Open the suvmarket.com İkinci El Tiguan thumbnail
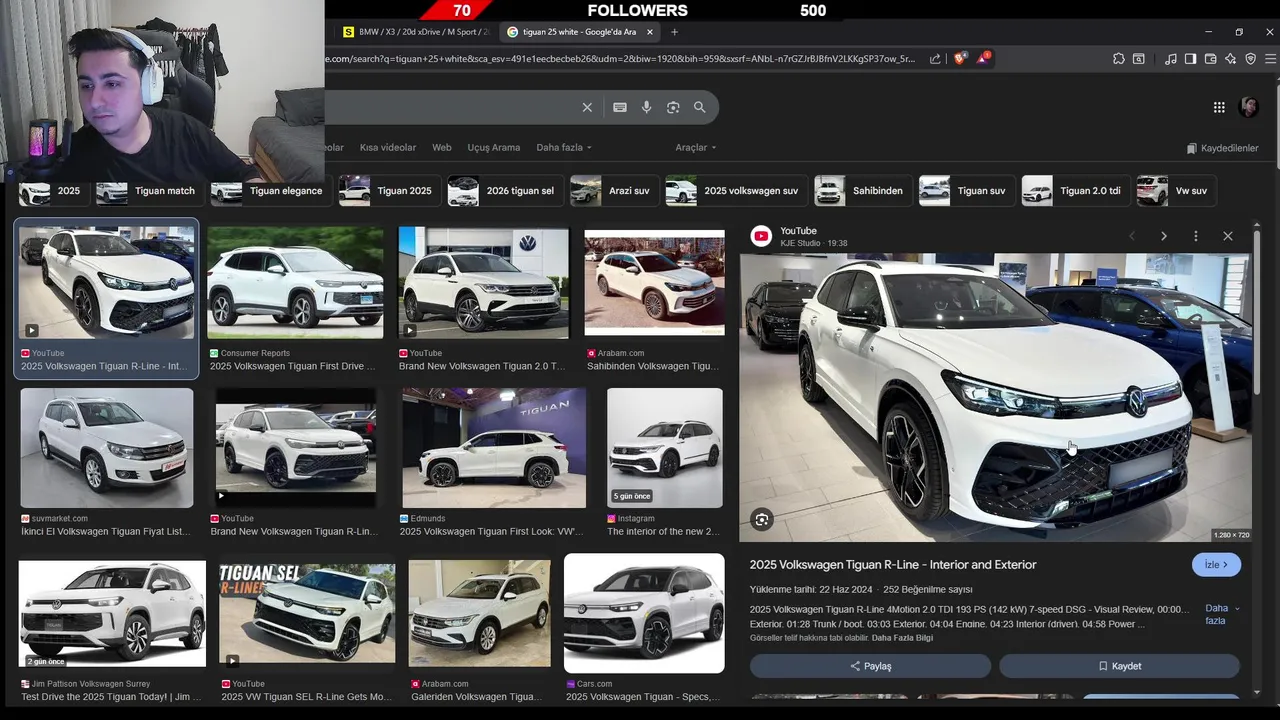1280x720 pixels. (107, 448)
